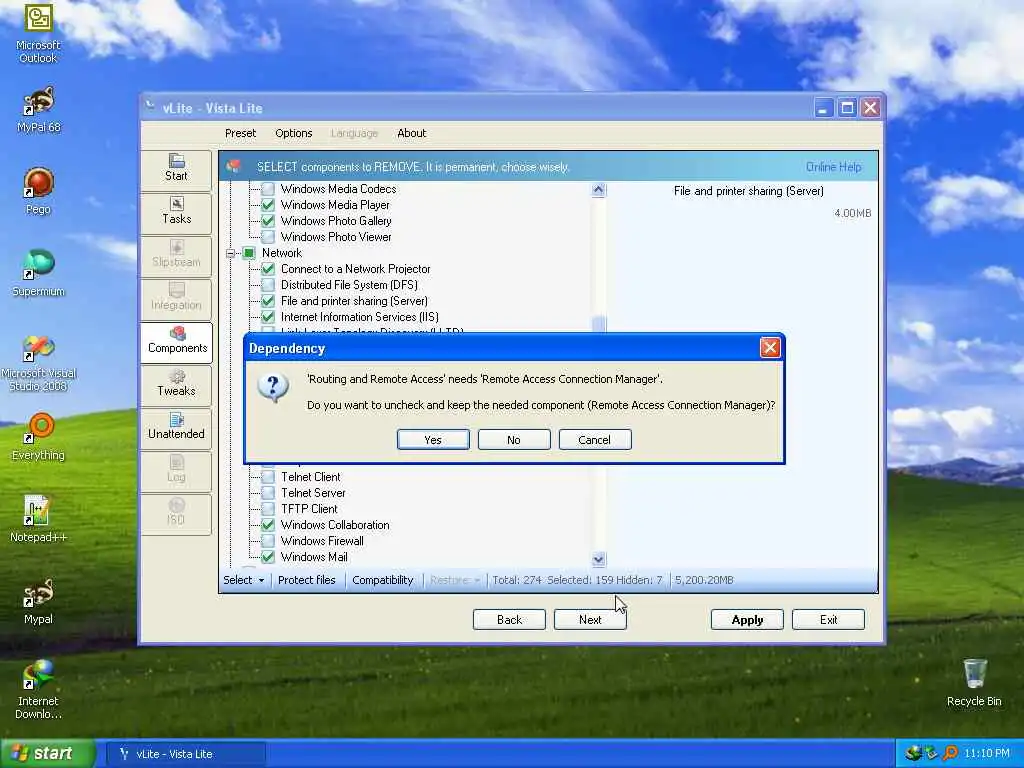The image size is (1024, 768).
Task: Uncheck Windows Collaboration component
Action: pyautogui.click(x=268, y=525)
